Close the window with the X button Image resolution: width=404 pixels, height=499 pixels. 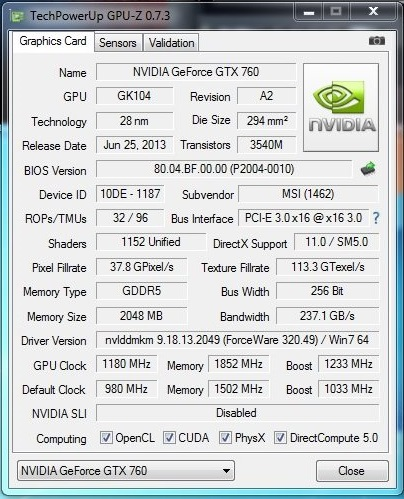tap(373, 12)
